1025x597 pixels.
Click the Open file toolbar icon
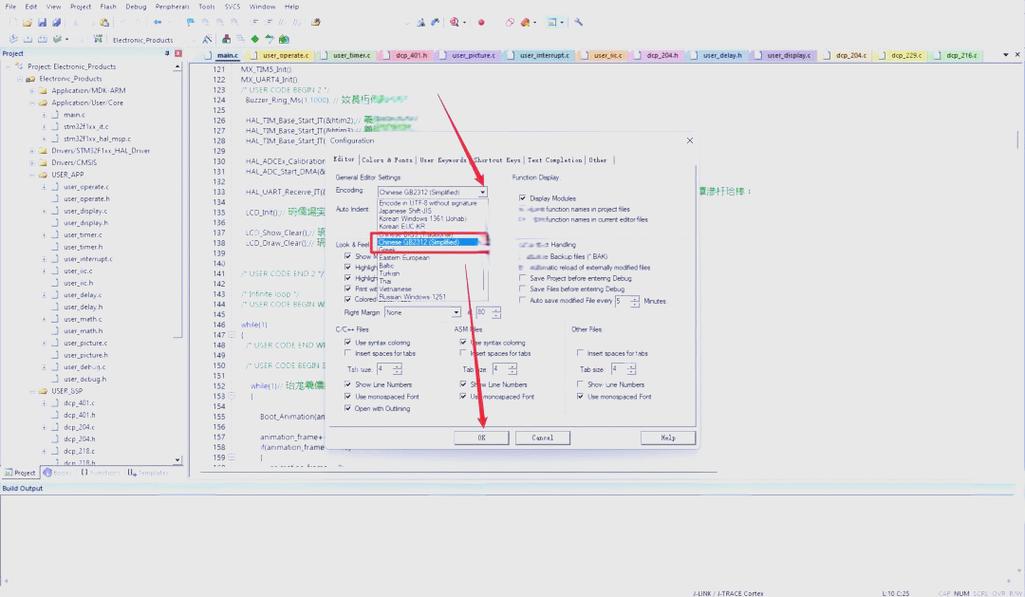(27, 22)
